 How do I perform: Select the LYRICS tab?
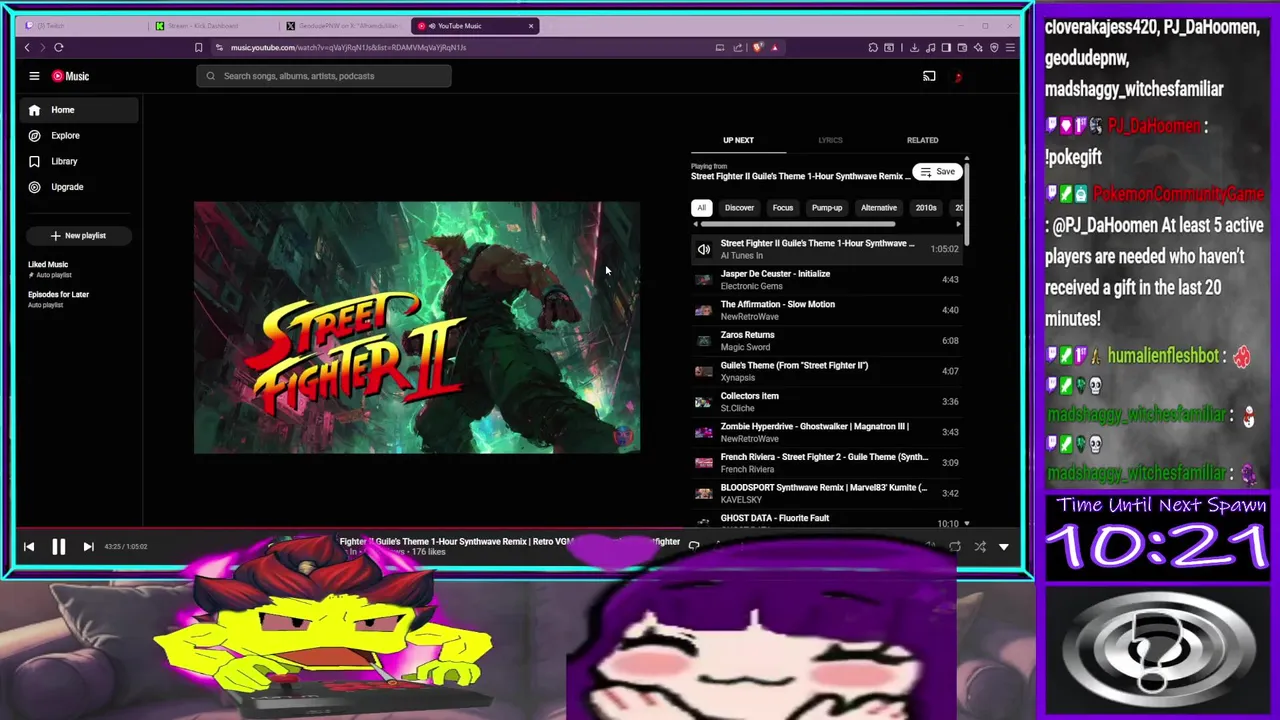830,140
